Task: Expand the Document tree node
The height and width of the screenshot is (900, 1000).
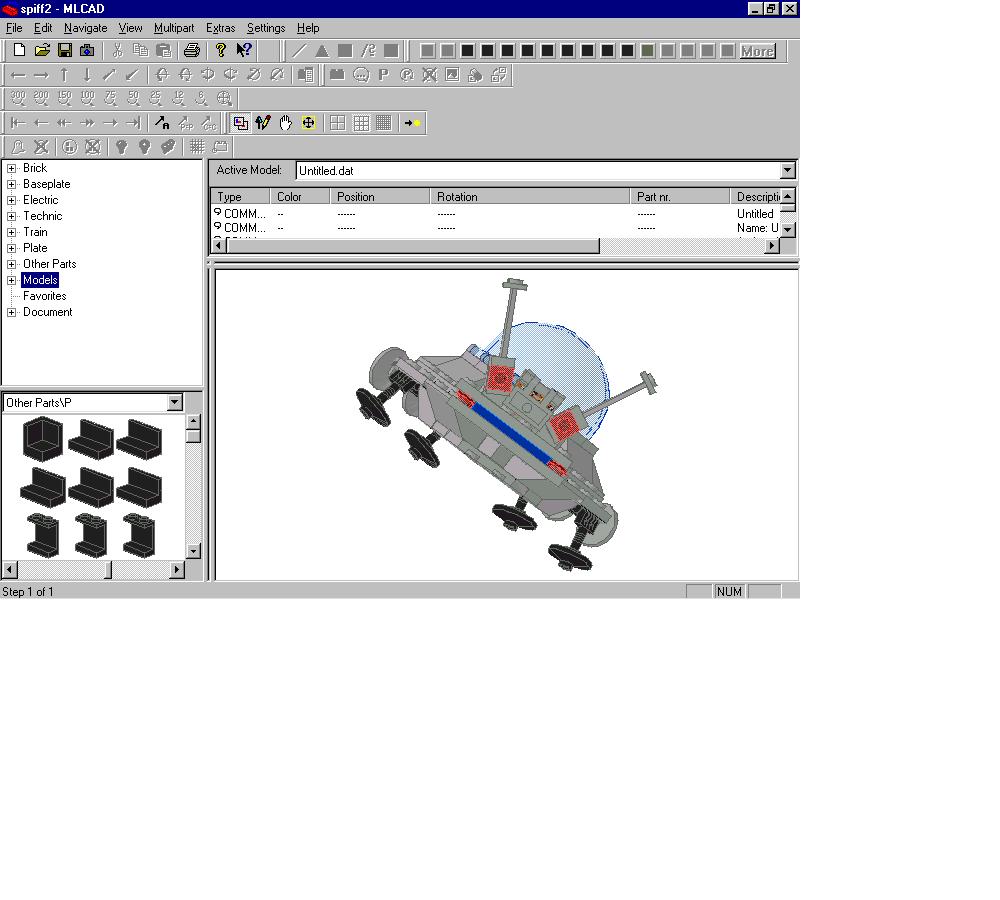Action: coord(11,313)
